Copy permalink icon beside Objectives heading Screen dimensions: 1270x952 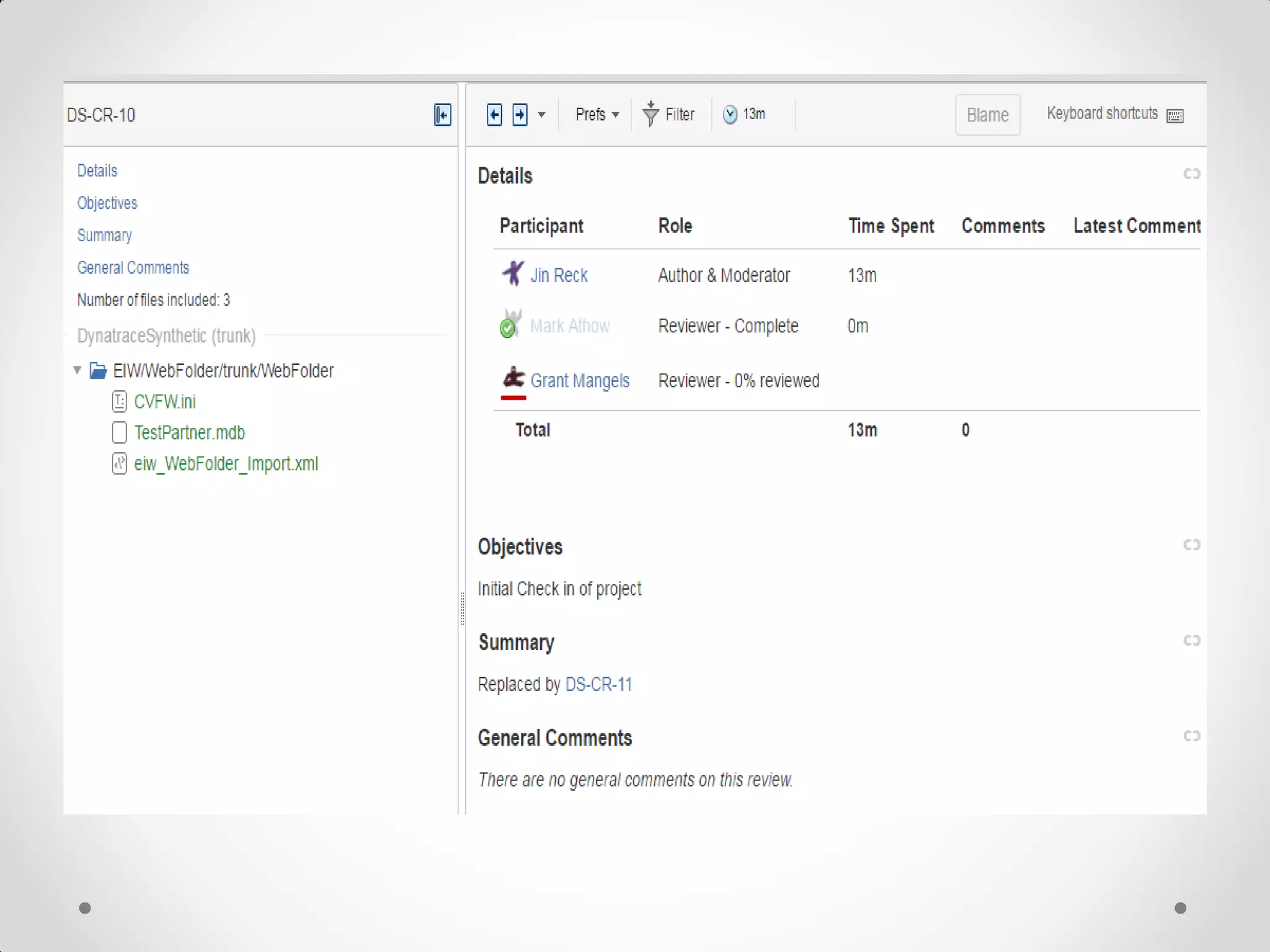pyautogui.click(x=1191, y=545)
